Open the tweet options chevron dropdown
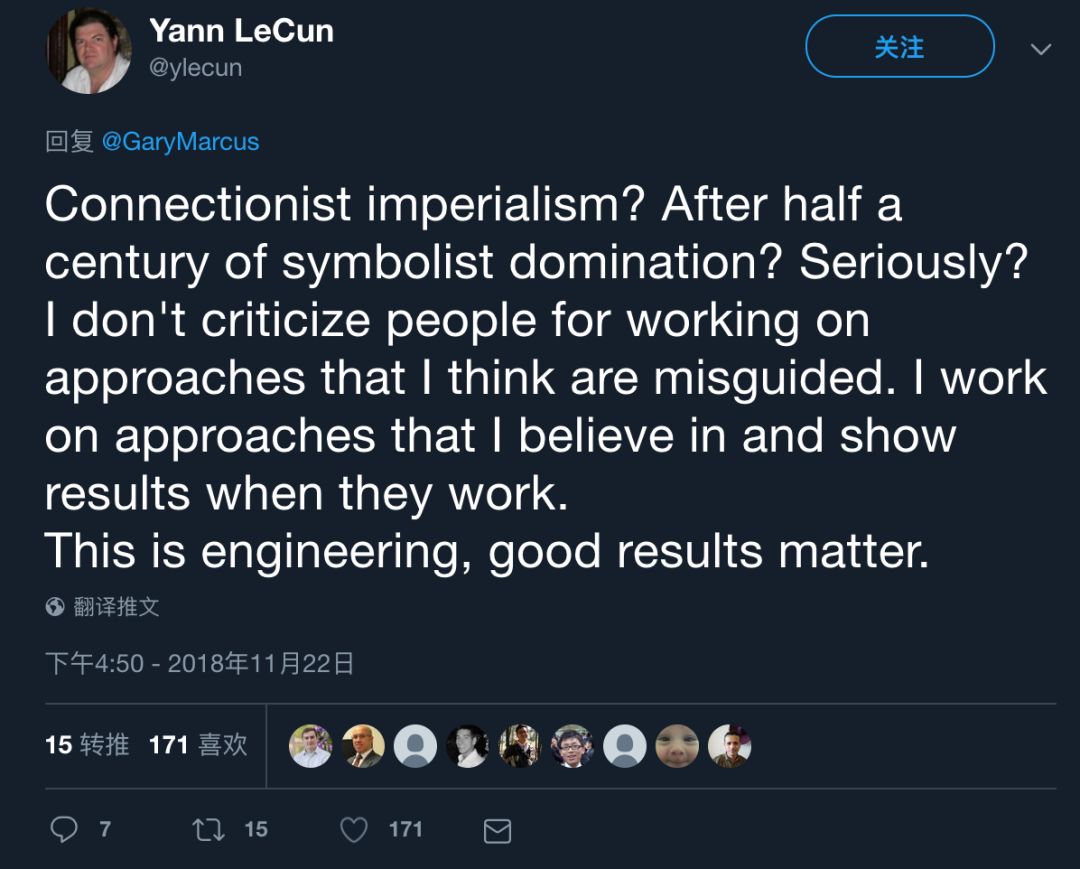The image size is (1080, 869). tap(1041, 49)
